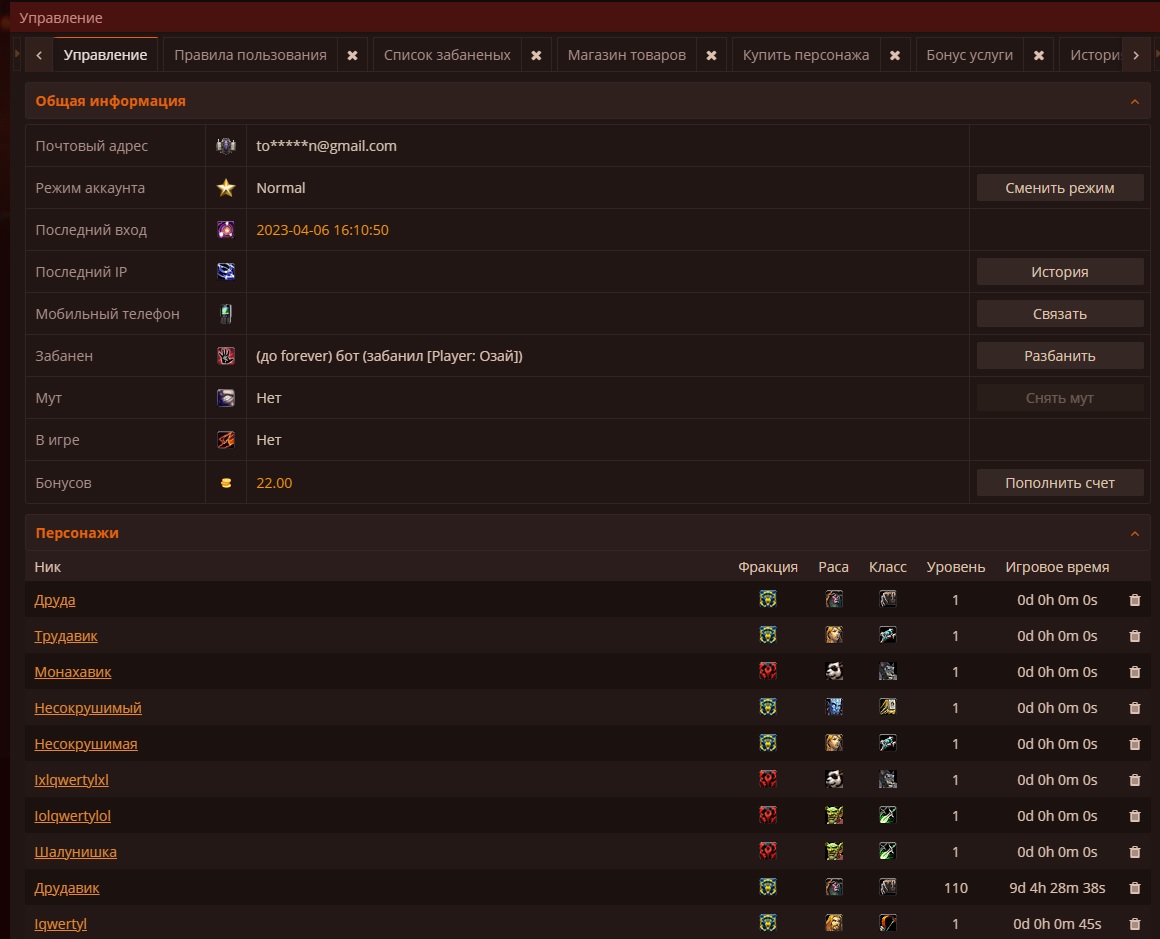This screenshot has width=1160, height=939.
Task: Click the star icon beside Режим аккаунта
Action: pyautogui.click(x=226, y=188)
